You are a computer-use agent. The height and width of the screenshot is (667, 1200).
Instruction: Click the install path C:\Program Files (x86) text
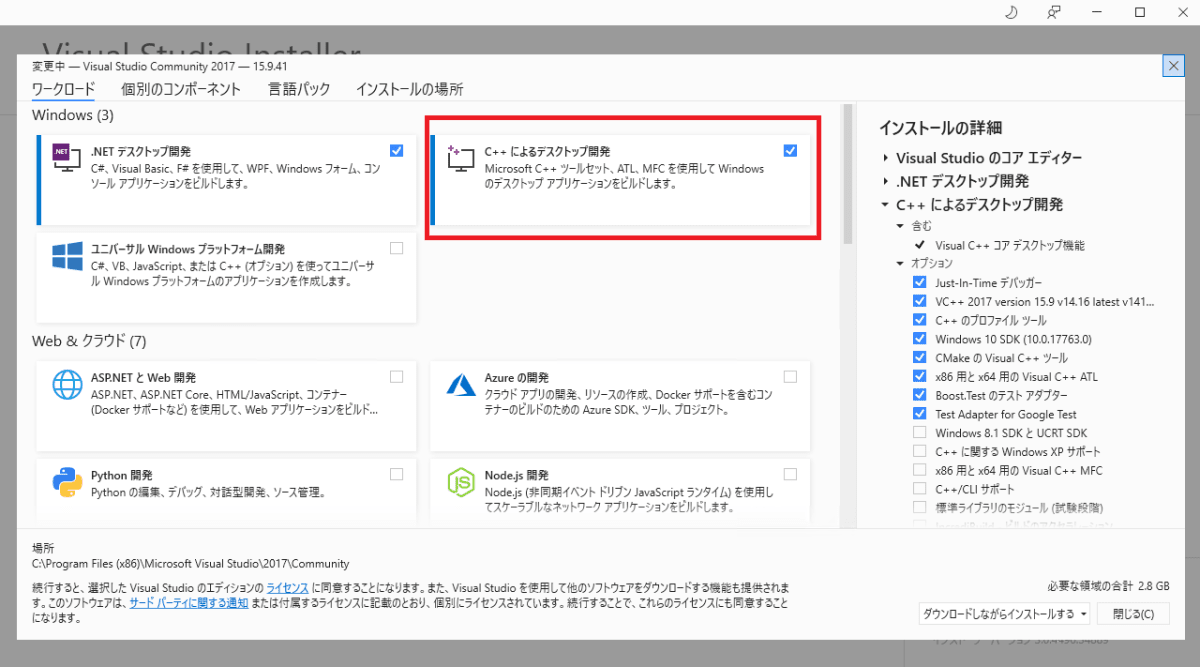[191, 564]
